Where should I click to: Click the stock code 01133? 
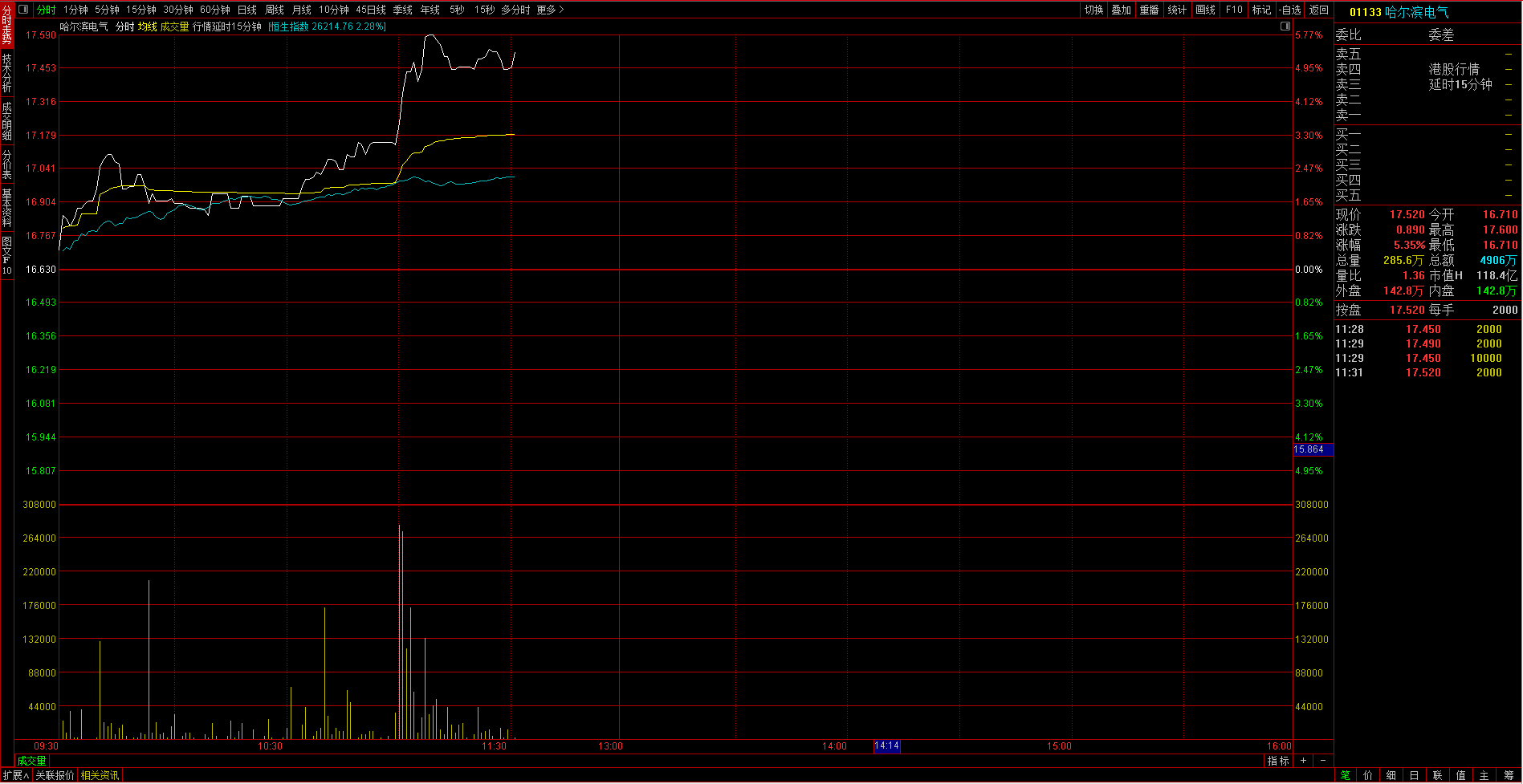[x=1366, y=12]
